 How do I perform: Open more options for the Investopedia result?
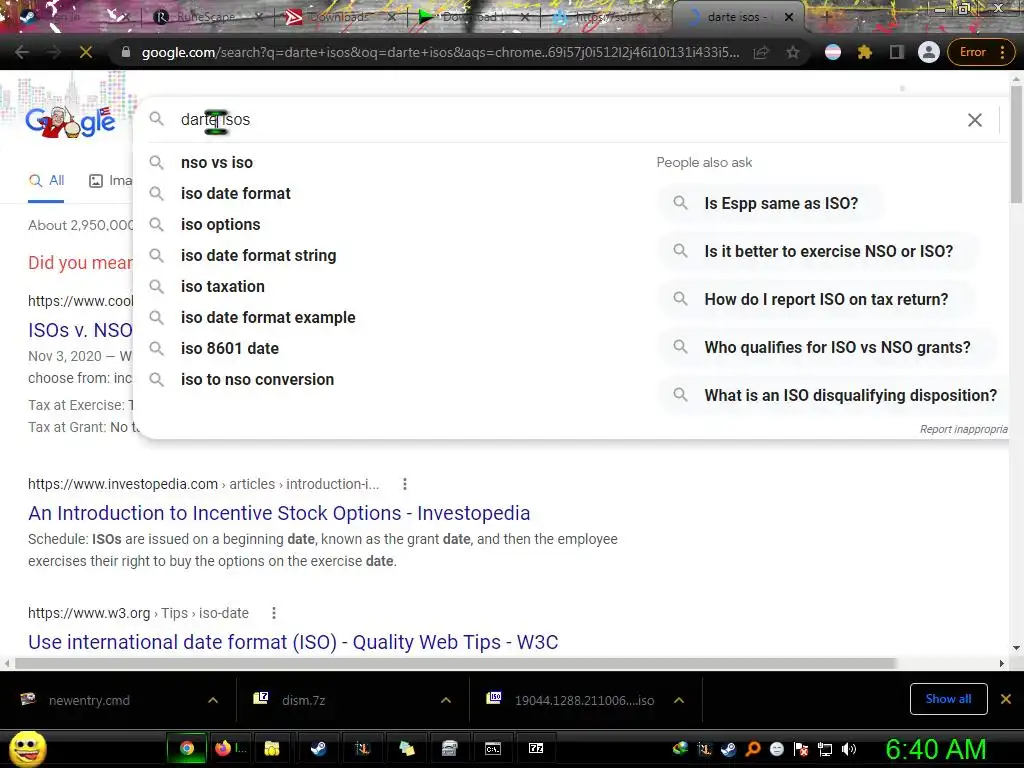coord(405,484)
